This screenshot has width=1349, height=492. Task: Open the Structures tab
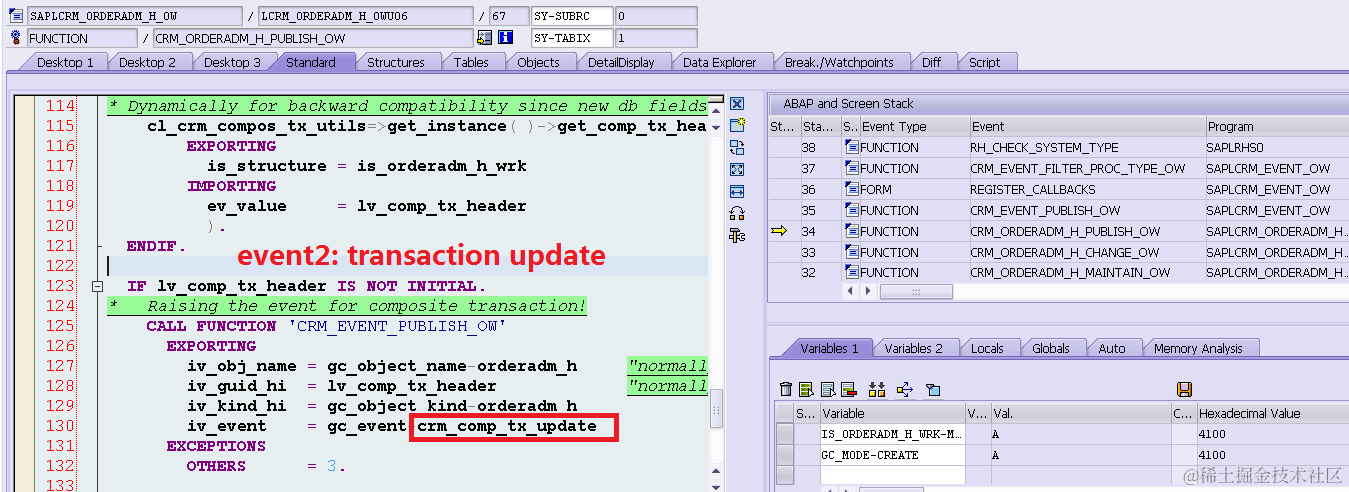pyautogui.click(x=396, y=62)
